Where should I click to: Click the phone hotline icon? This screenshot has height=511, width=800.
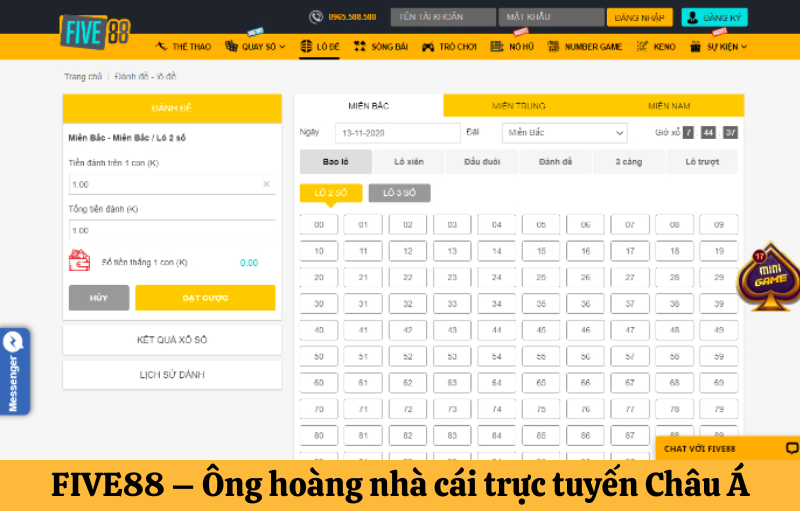(316, 17)
